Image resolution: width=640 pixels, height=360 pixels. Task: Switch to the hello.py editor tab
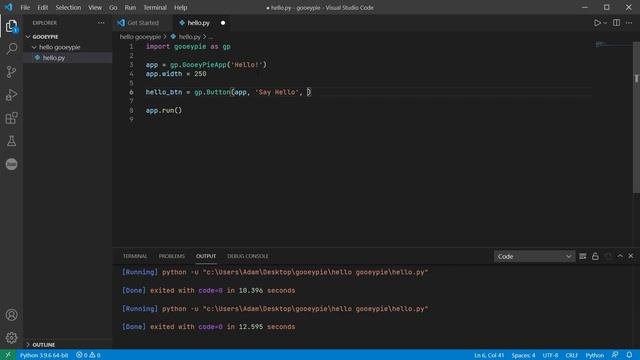198,23
